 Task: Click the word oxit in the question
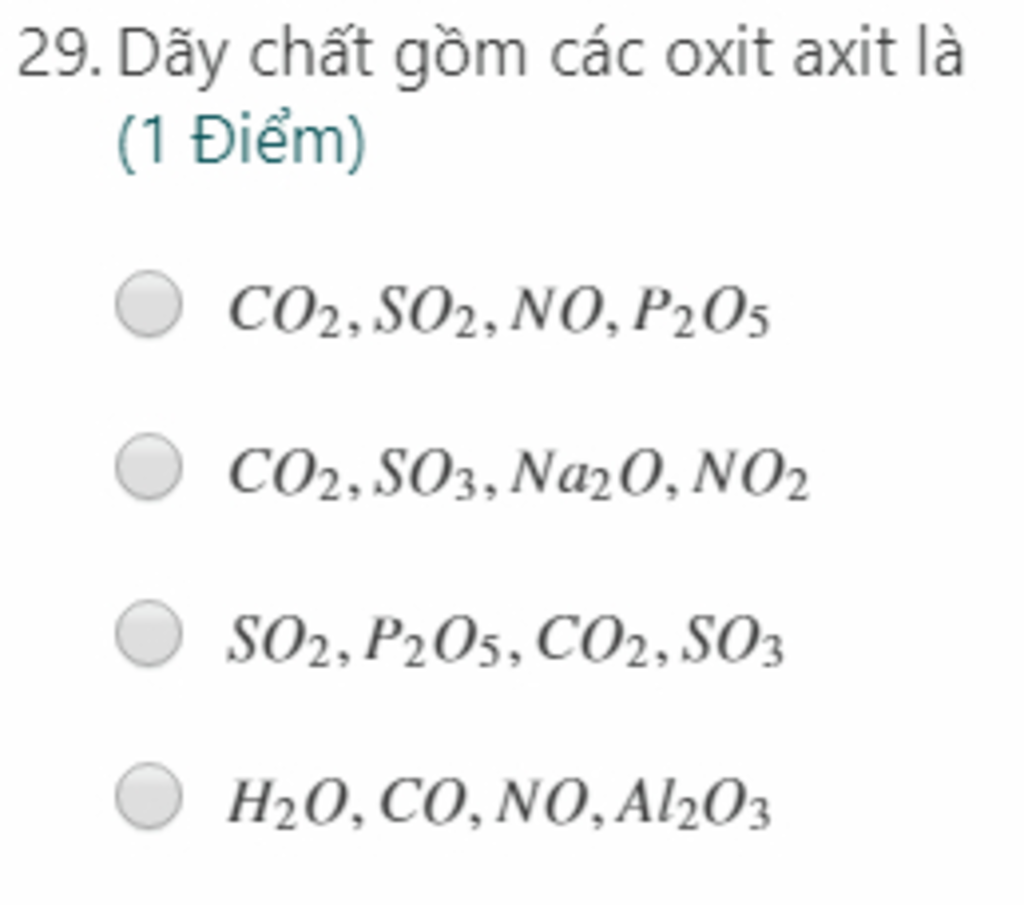coord(716,56)
